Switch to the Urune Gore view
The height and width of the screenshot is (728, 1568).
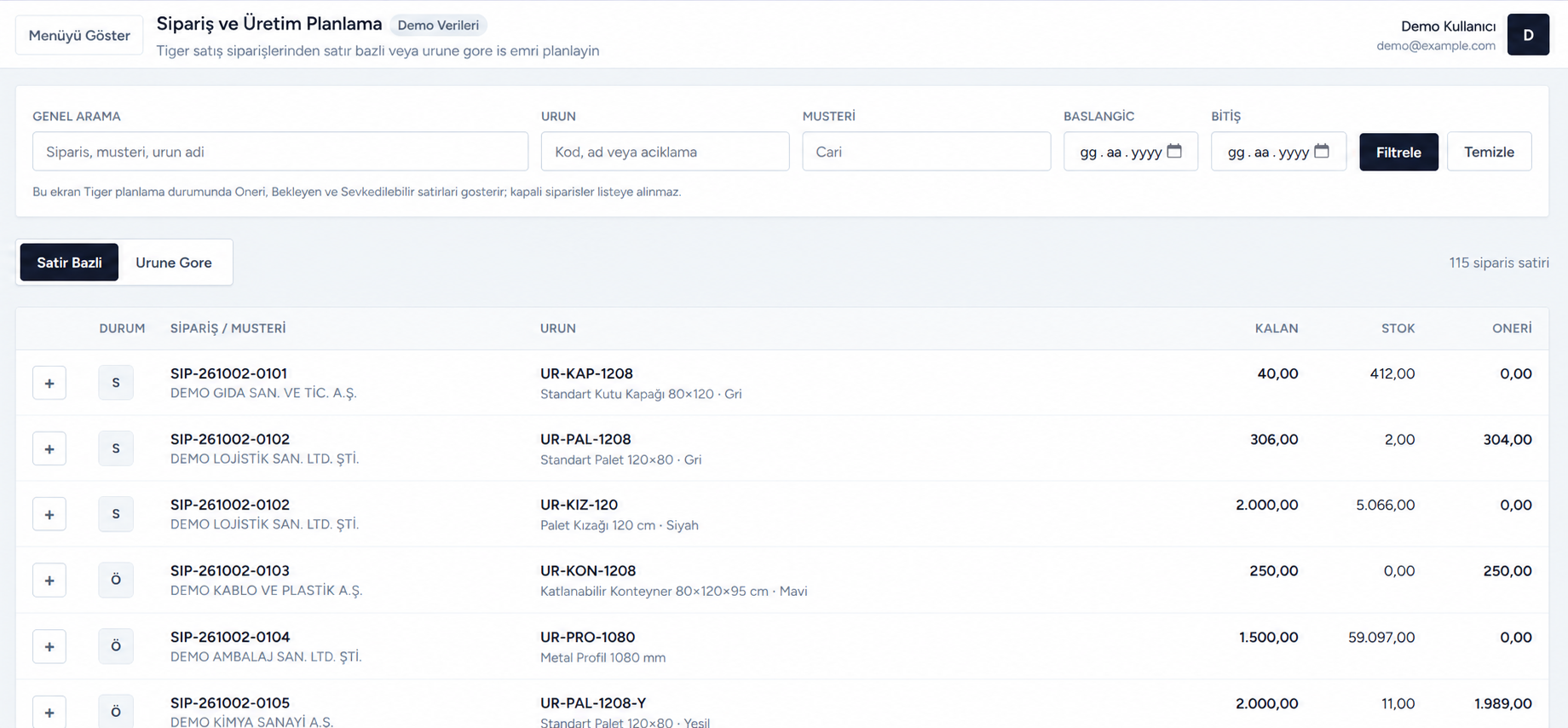pyautogui.click(x=174, y=263)
